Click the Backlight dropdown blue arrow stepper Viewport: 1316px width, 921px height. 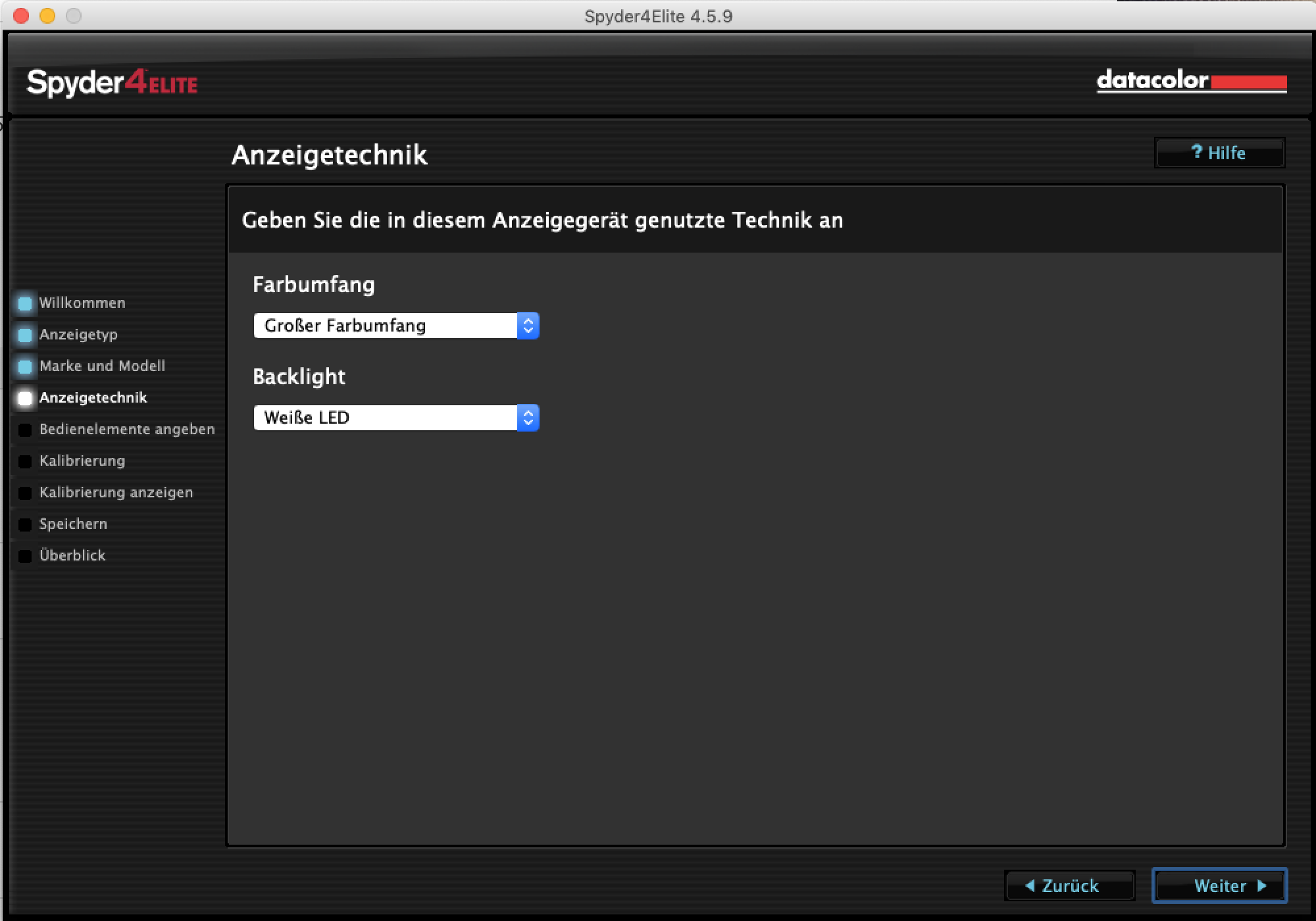[528, 418]
